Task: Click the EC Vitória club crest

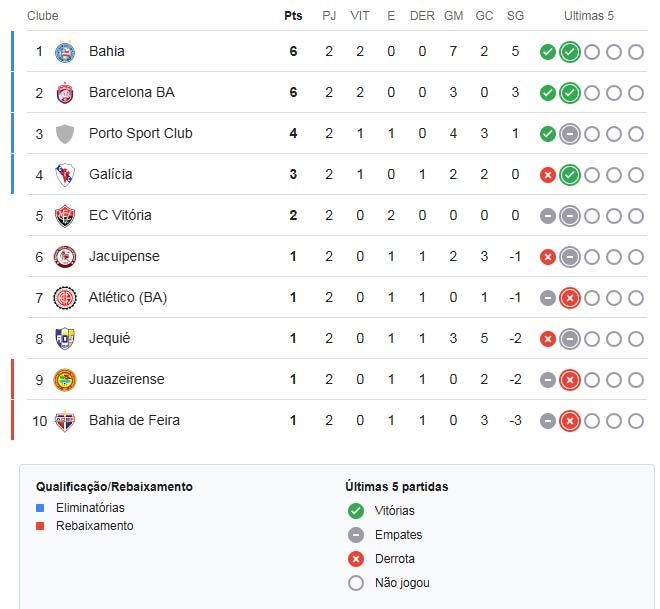Action: pos(65,215)
